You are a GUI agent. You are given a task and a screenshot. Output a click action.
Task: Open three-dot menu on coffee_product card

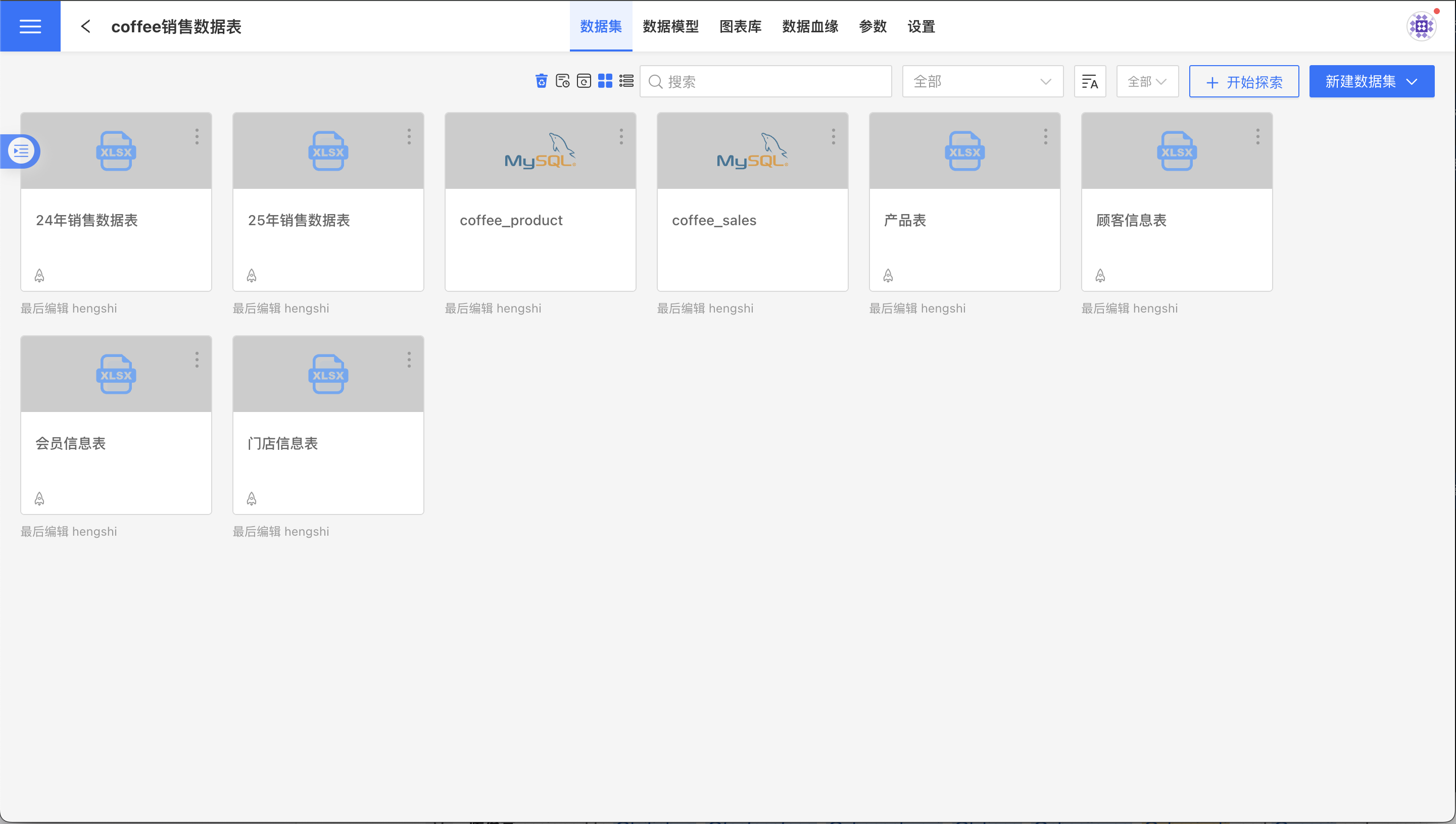coord(621,136)
